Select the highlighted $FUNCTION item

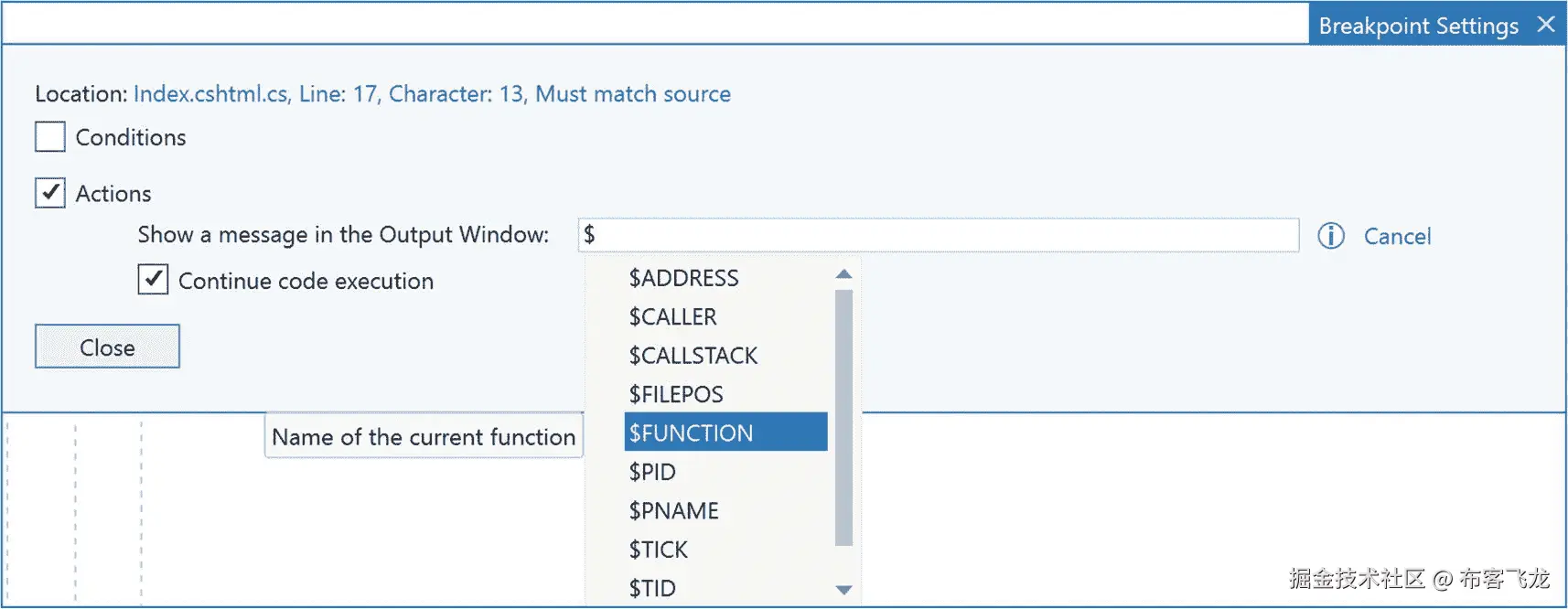(x=691, y=433)
